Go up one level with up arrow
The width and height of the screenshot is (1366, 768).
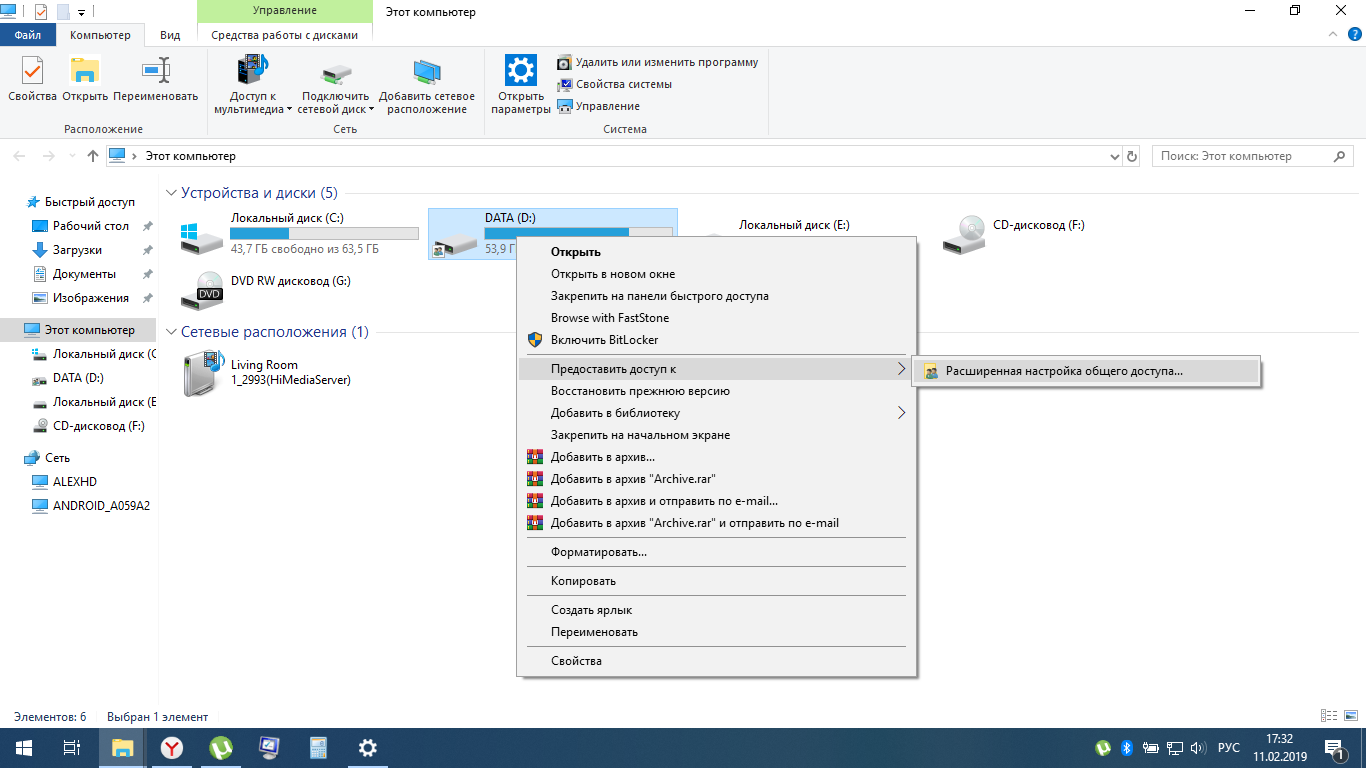pyautogui.click(x=93, y=156)
